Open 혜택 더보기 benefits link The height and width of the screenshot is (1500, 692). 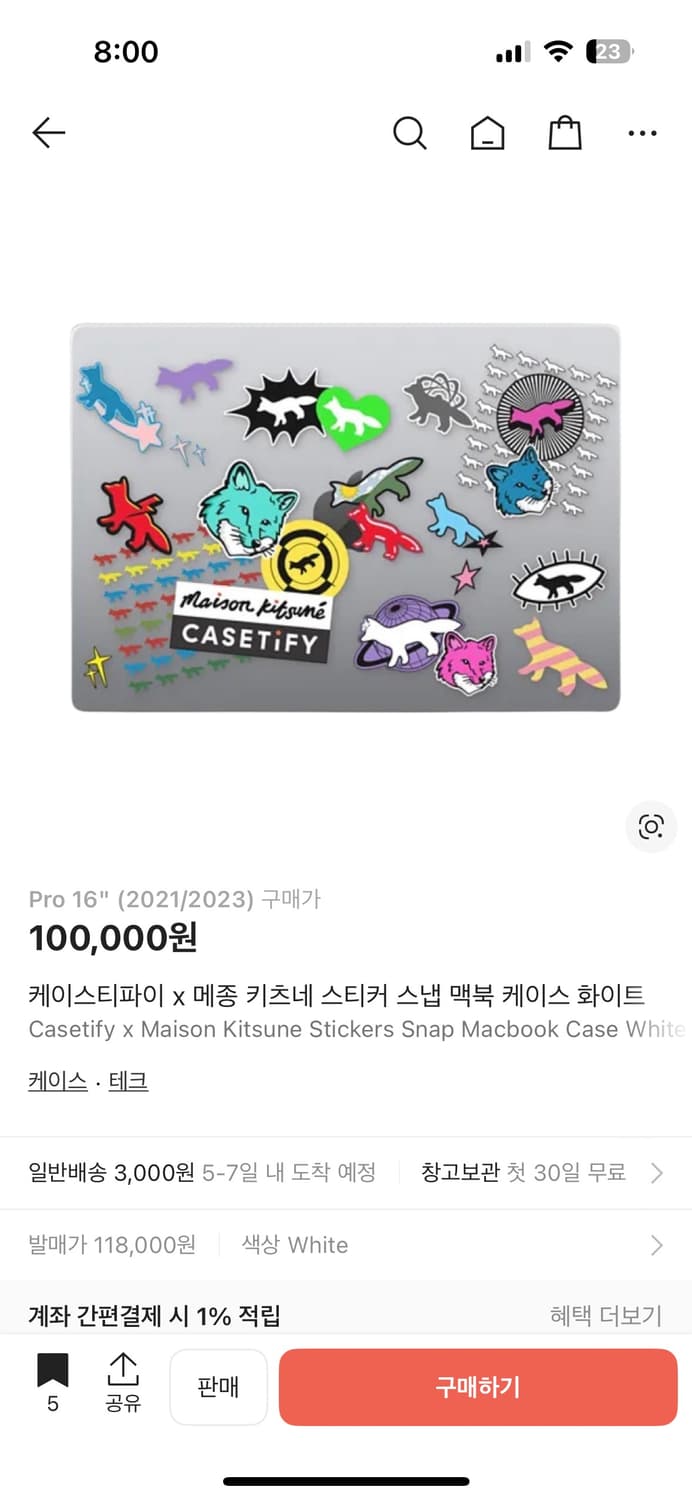coord(606,1316)
